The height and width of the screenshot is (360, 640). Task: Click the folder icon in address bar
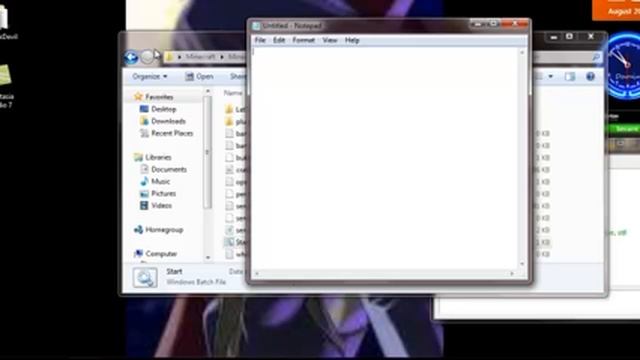tap(170, 57)
